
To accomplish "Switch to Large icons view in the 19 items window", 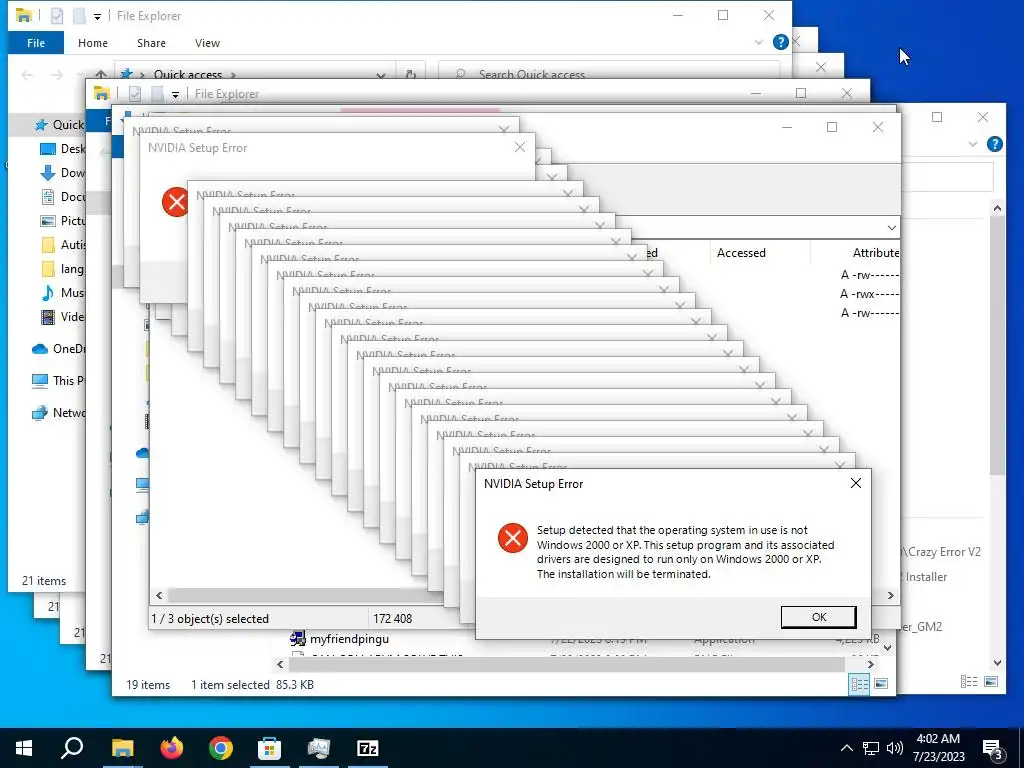I will (x=881, y=684).
